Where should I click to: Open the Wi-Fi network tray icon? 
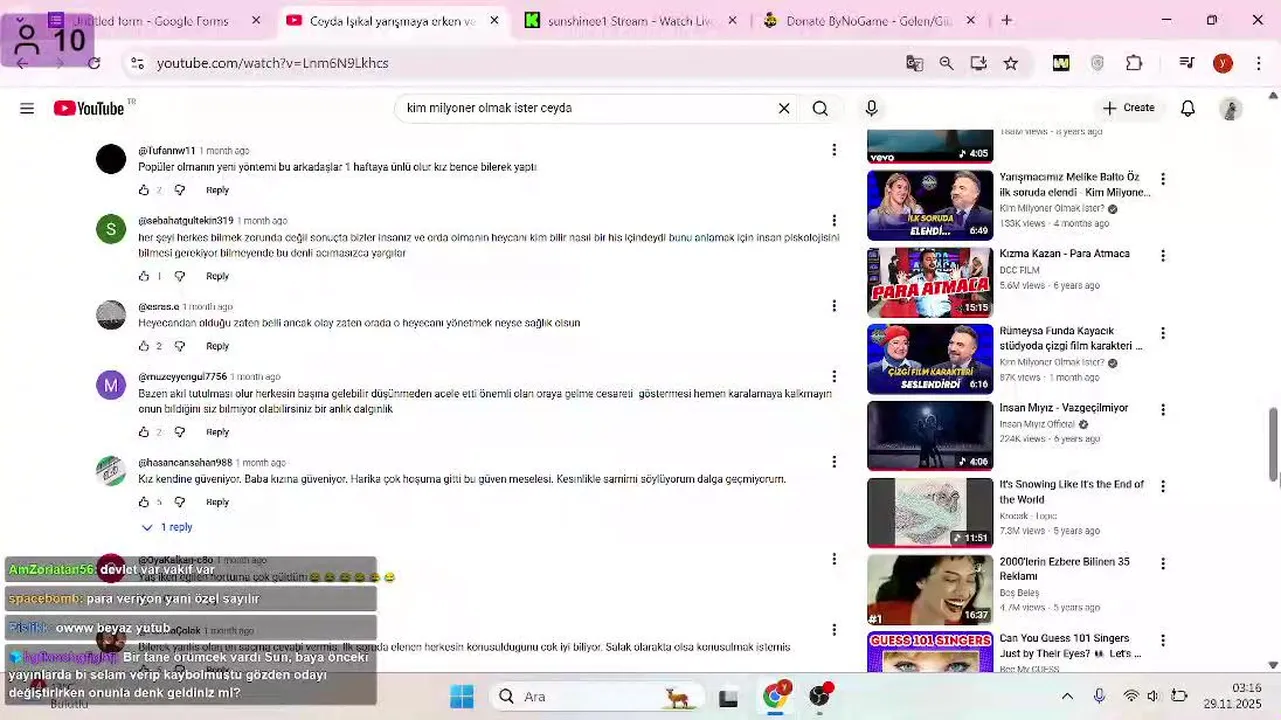(1131, 696)
